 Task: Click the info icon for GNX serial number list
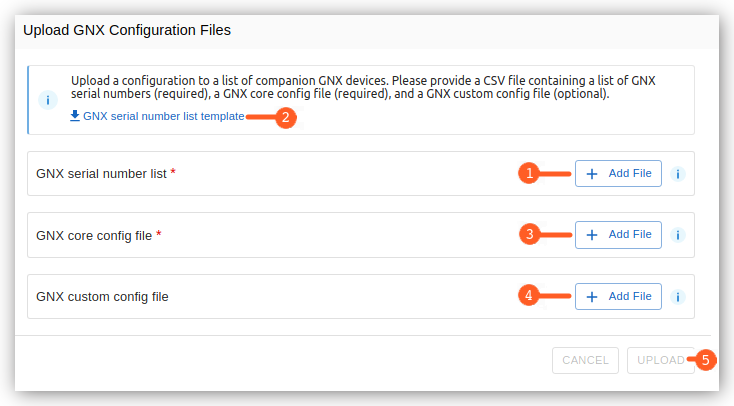click(x=677, y=174)
